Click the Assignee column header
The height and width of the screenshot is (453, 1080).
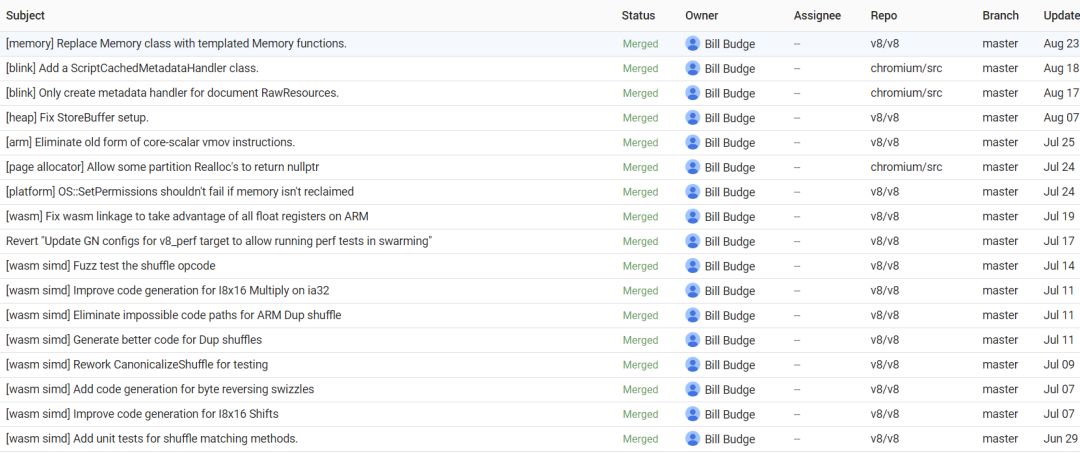pos(818,15)
